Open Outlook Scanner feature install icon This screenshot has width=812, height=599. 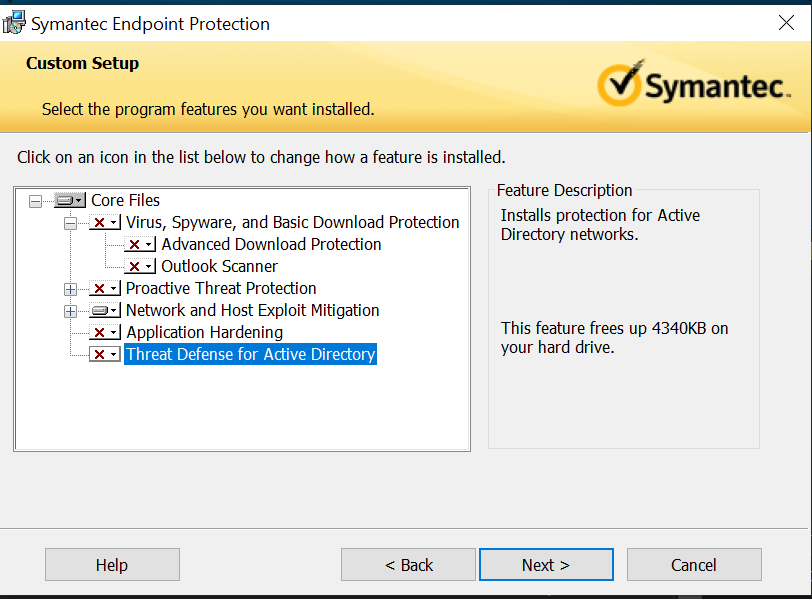(139, 267)
